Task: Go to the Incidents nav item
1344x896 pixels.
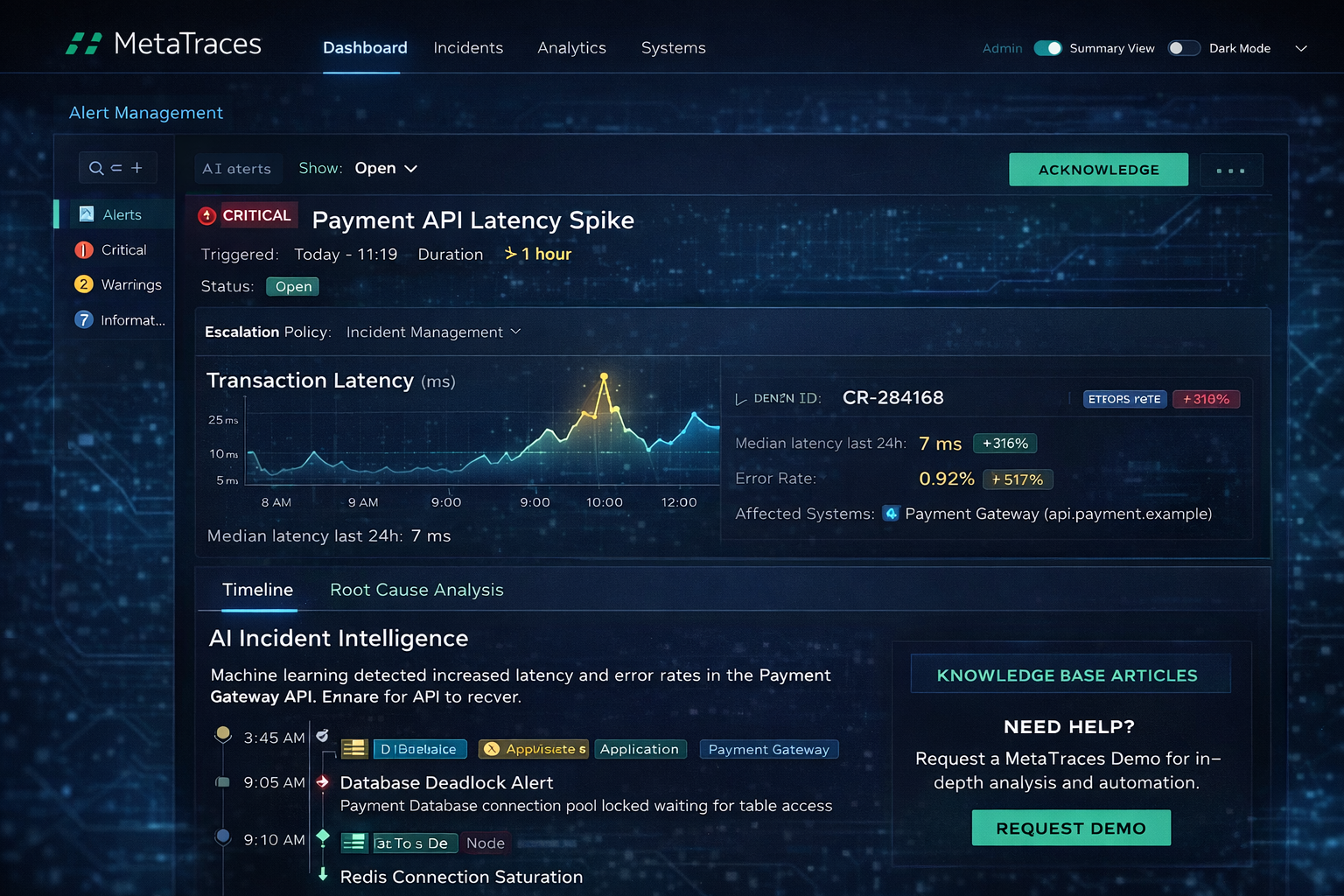Action: (468, 48)
